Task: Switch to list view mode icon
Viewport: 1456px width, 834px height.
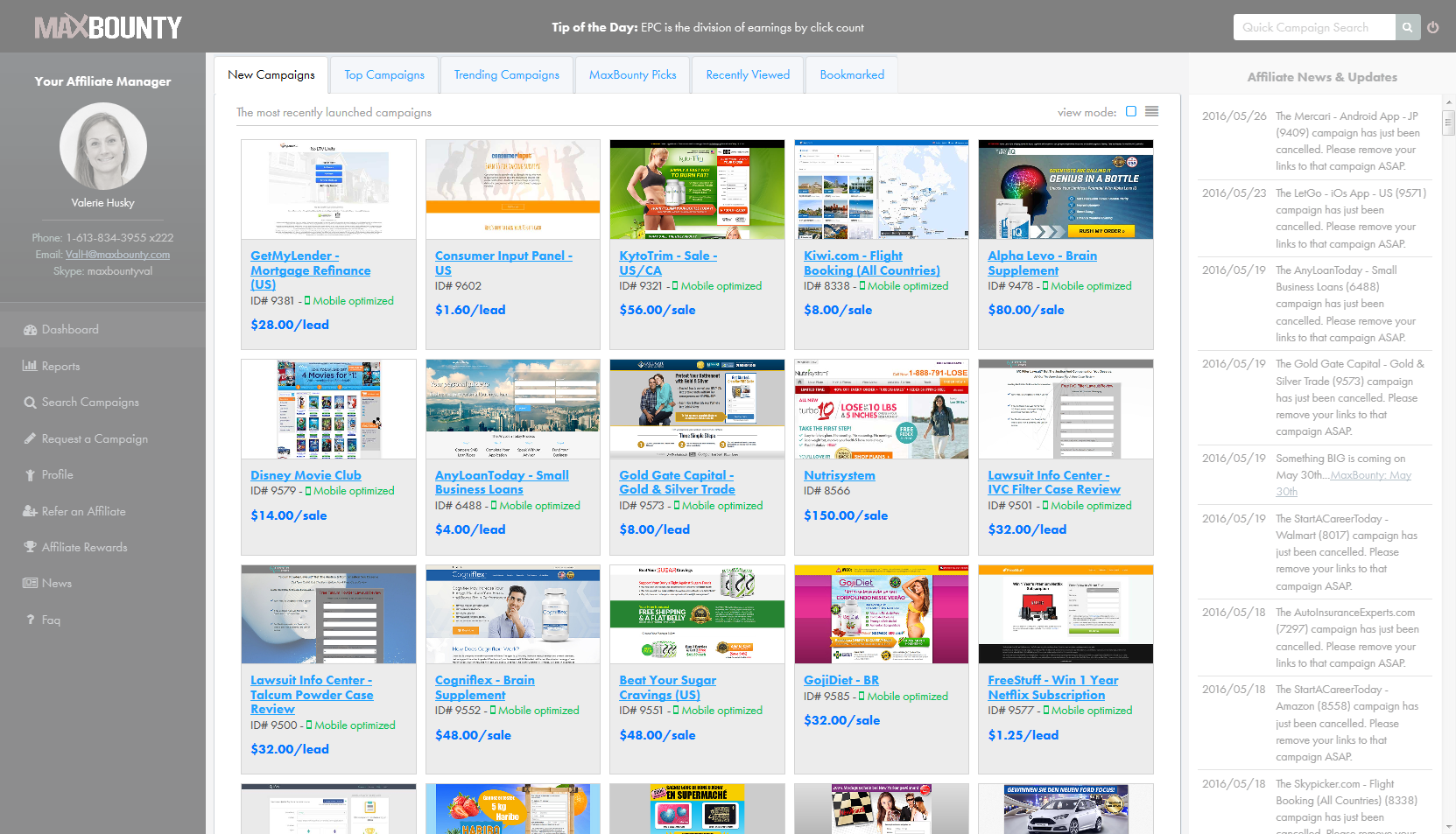Action: pos(1151,111)
